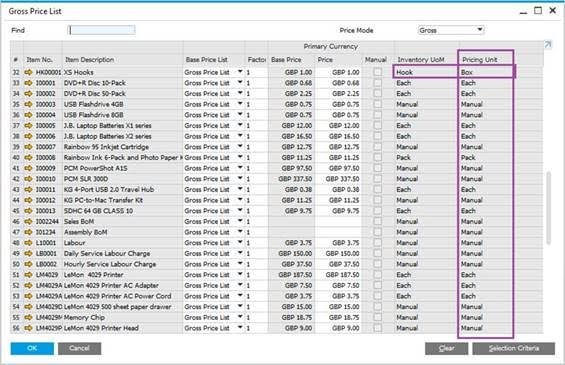Click the Item No. column header

pos(43,60)
